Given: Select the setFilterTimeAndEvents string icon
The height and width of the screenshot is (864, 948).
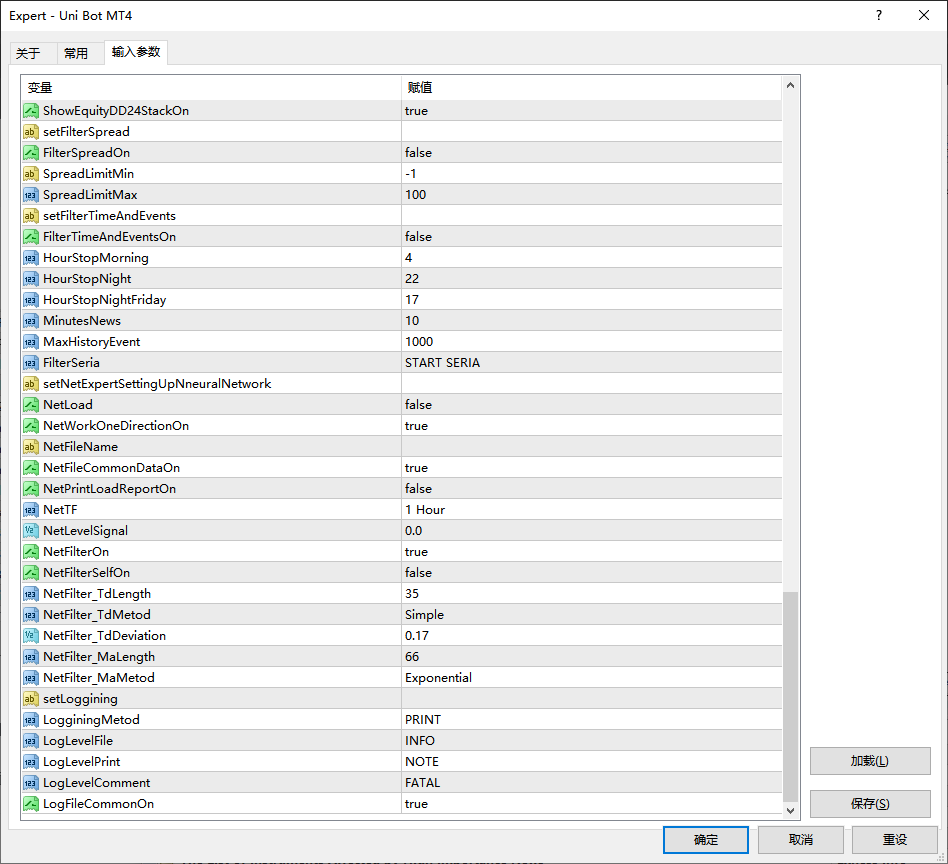Looking at the screenshot, I should (31, 216).
